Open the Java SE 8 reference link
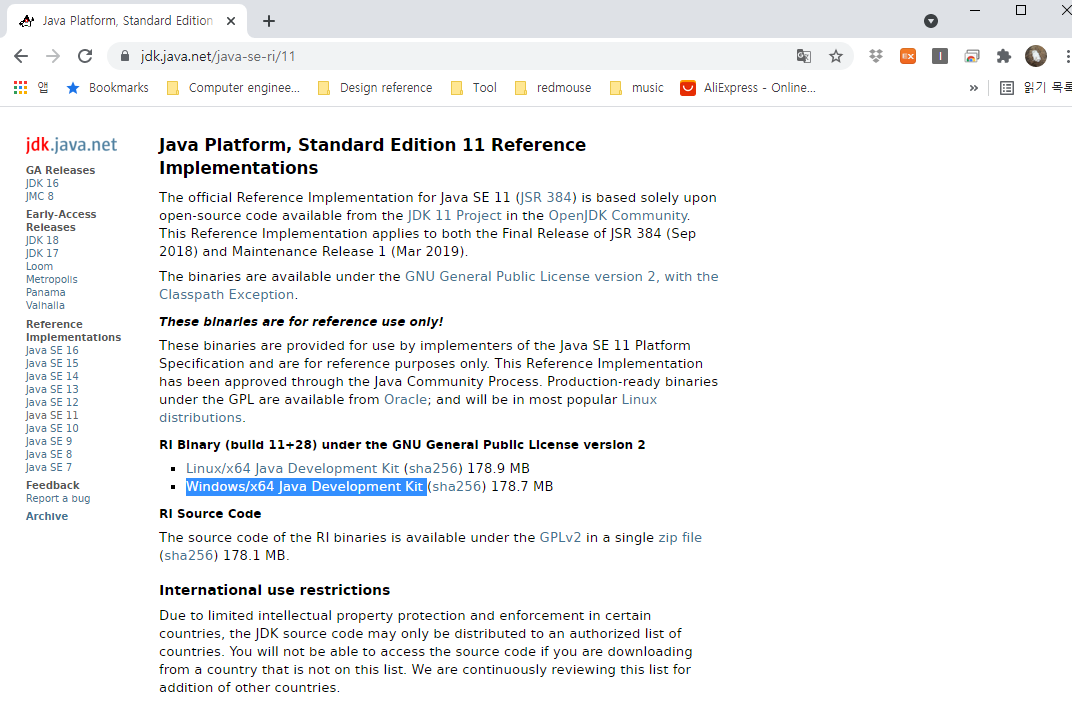 [x=49, y=454]
